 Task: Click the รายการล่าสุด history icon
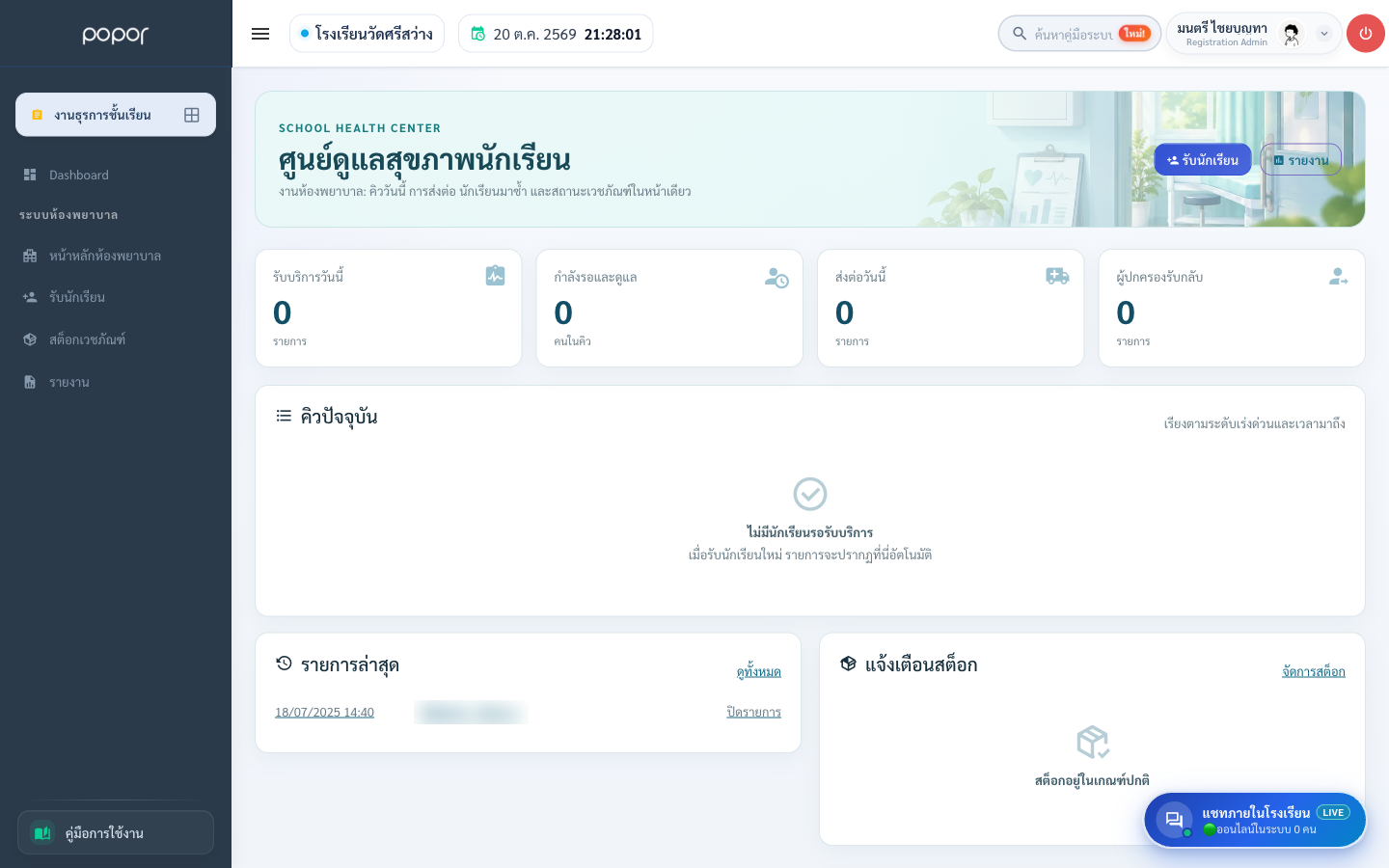click(x=284, y=664)
